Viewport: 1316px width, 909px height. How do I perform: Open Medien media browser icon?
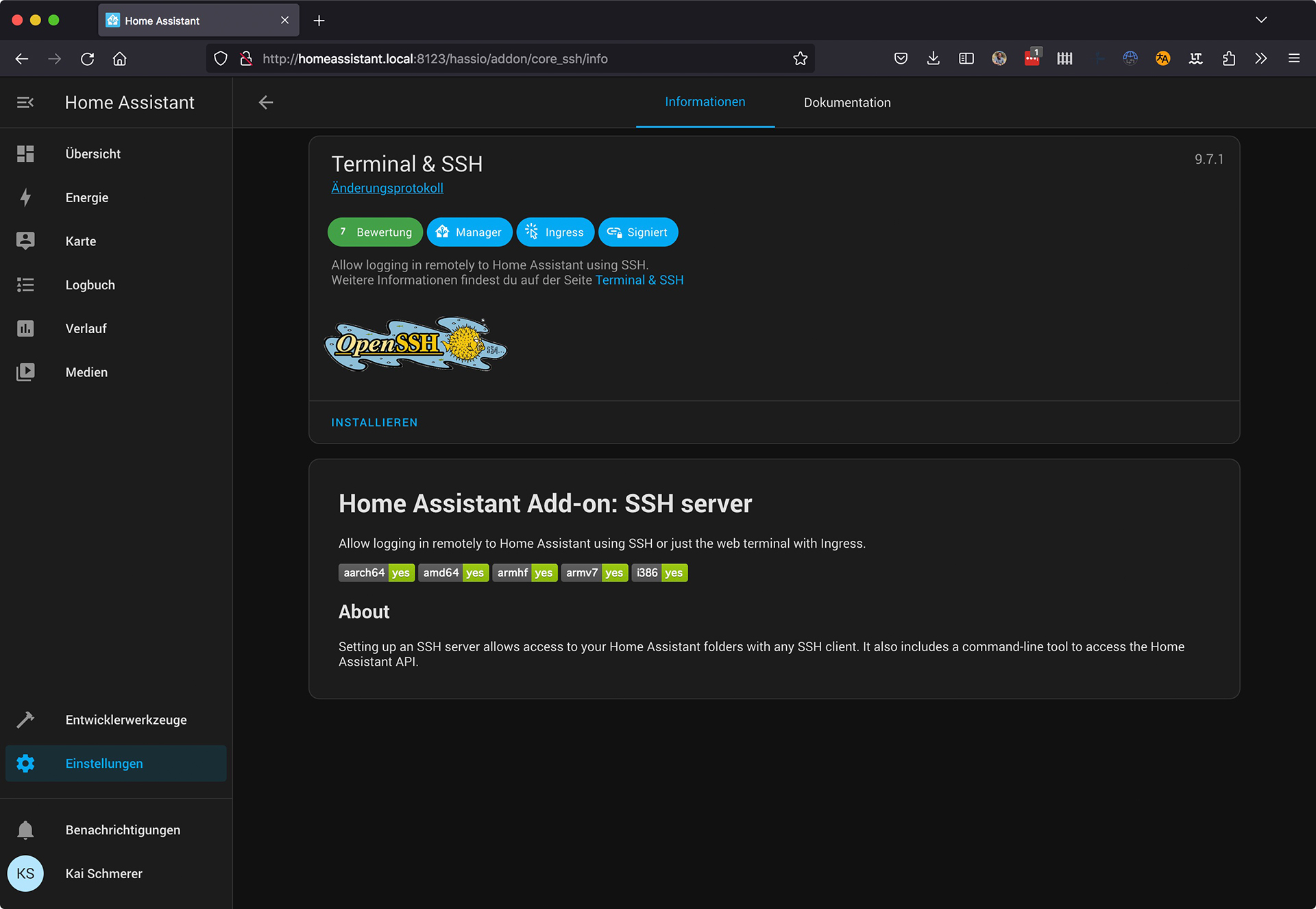[25, 372]
